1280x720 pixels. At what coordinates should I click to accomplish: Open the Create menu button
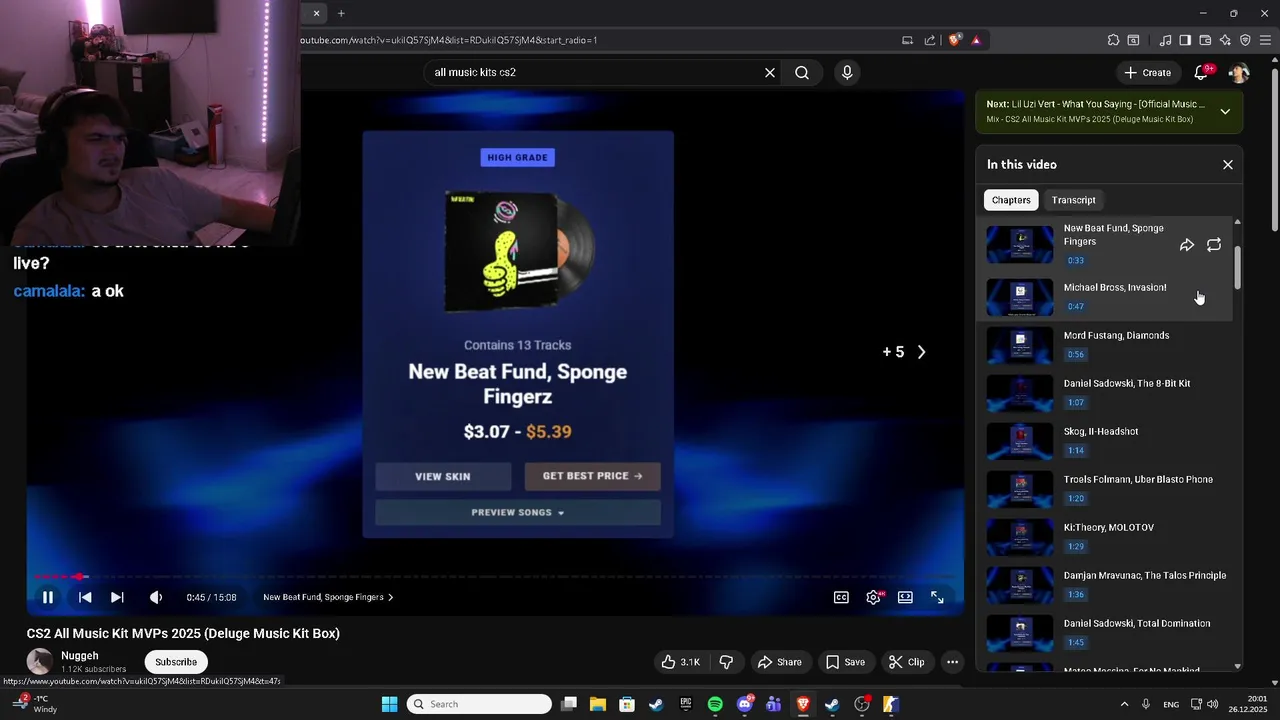(1147, 72)
